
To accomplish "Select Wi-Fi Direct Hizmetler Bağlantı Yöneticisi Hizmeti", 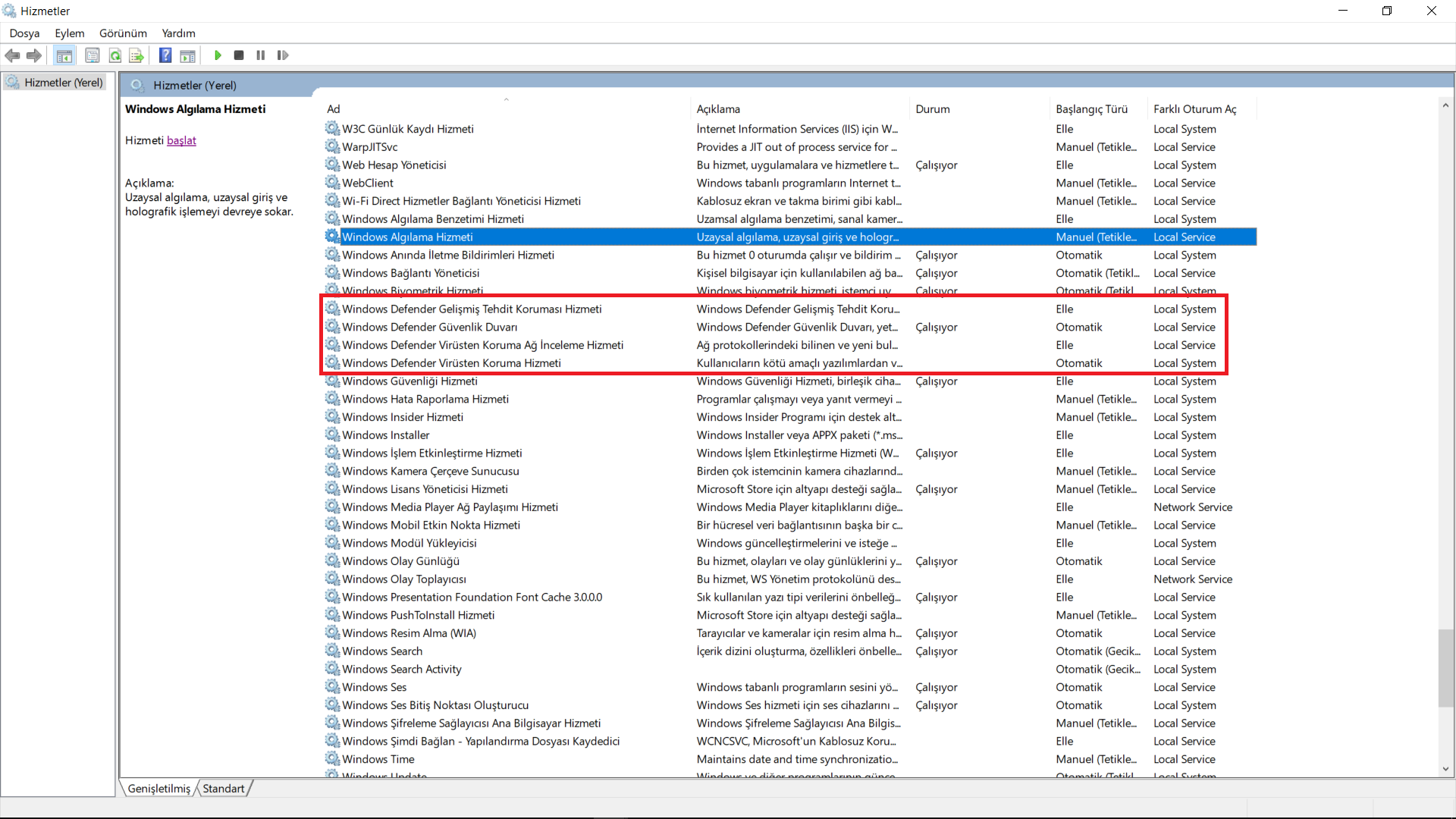I will 789,201.
